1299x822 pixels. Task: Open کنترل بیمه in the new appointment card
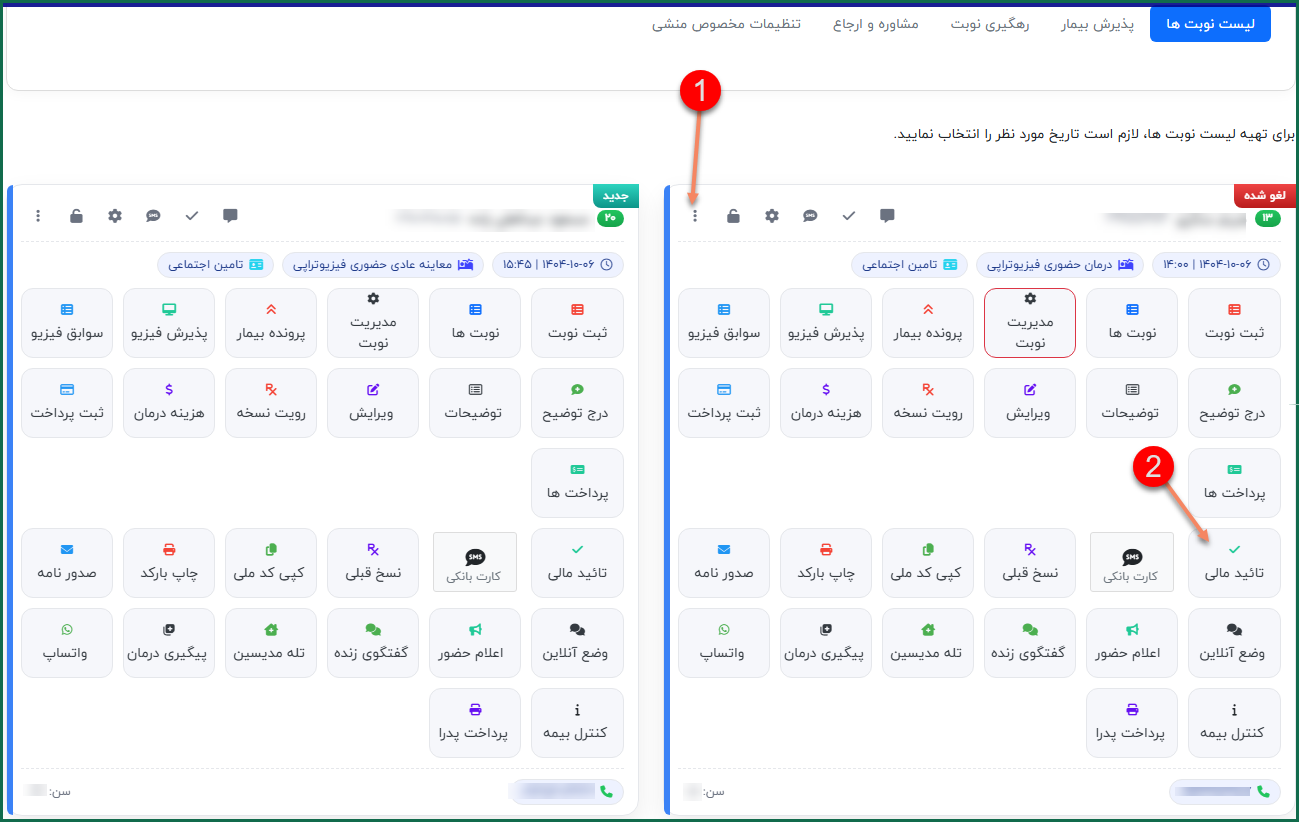(x=576, y=722)
